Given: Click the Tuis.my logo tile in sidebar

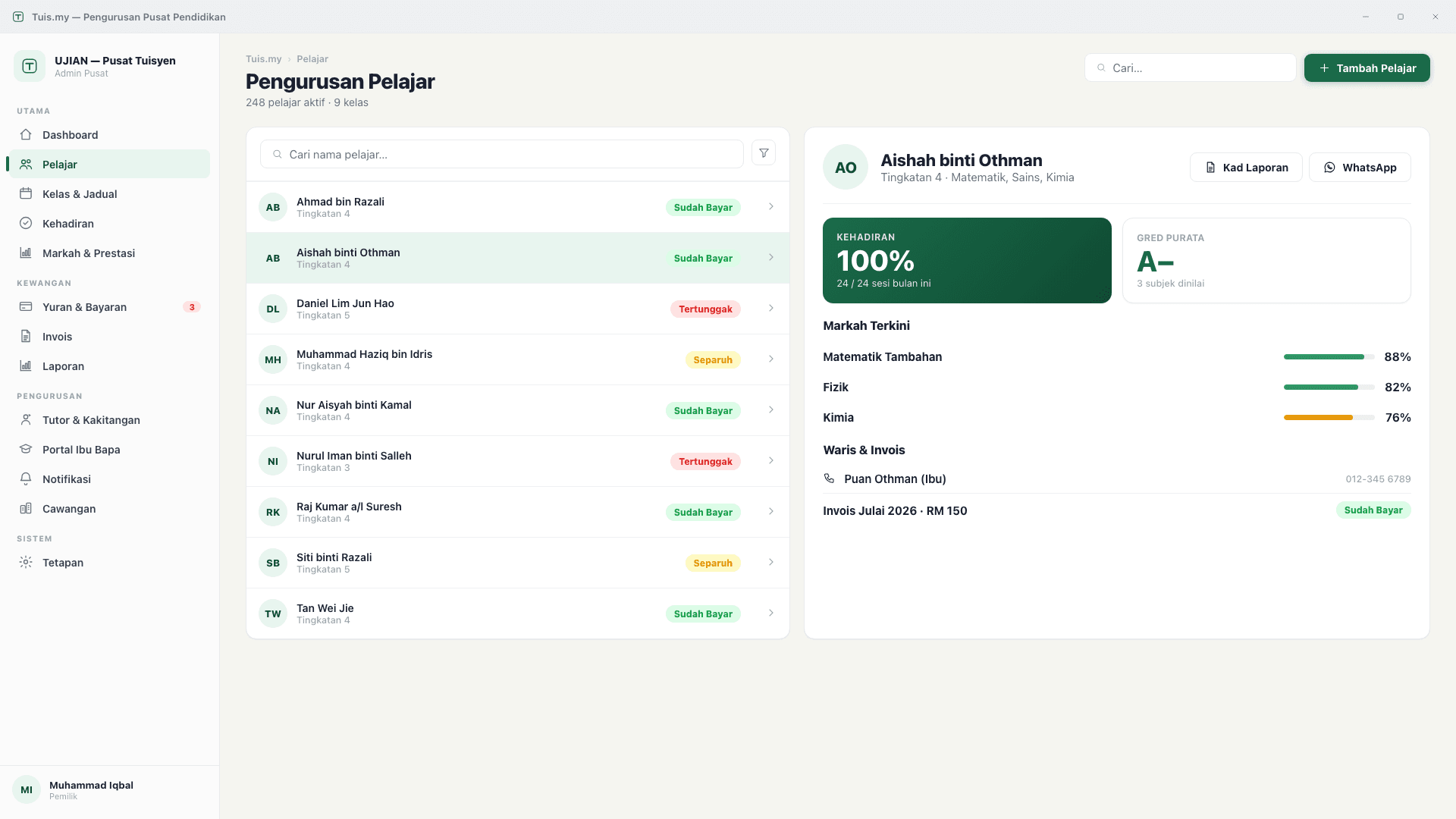Looking at the screenshot, I should tap(30, 66).
